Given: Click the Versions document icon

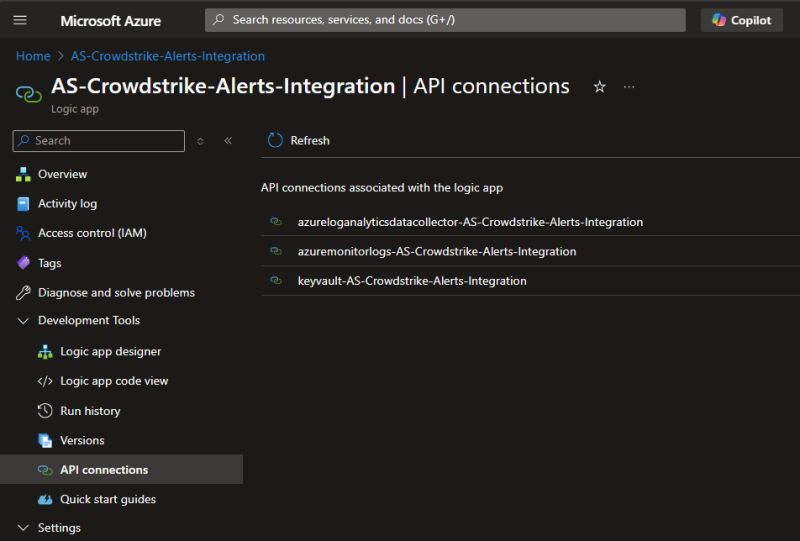Looking at the screenshot, I should pos(45,440).
